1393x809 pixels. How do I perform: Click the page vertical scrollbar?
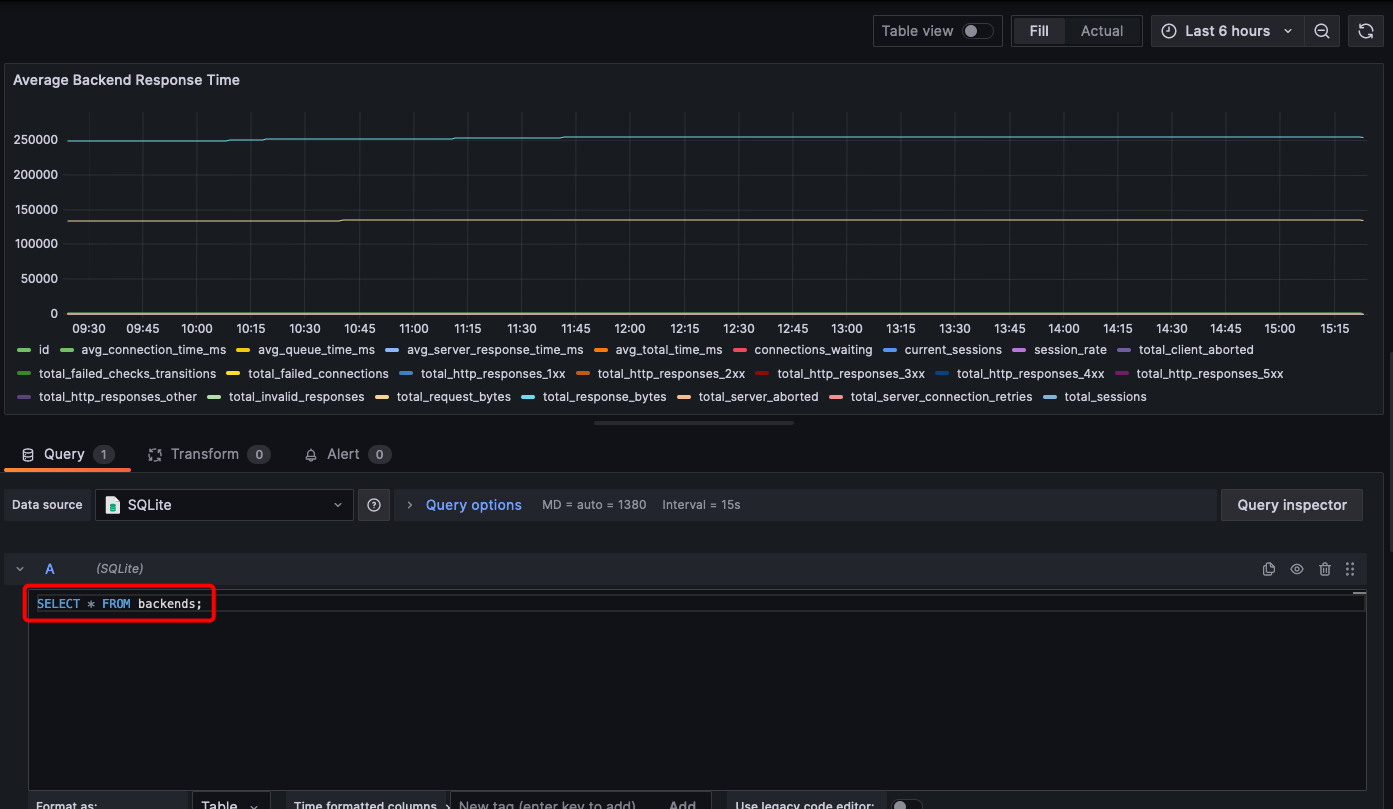pos(1390,450)
